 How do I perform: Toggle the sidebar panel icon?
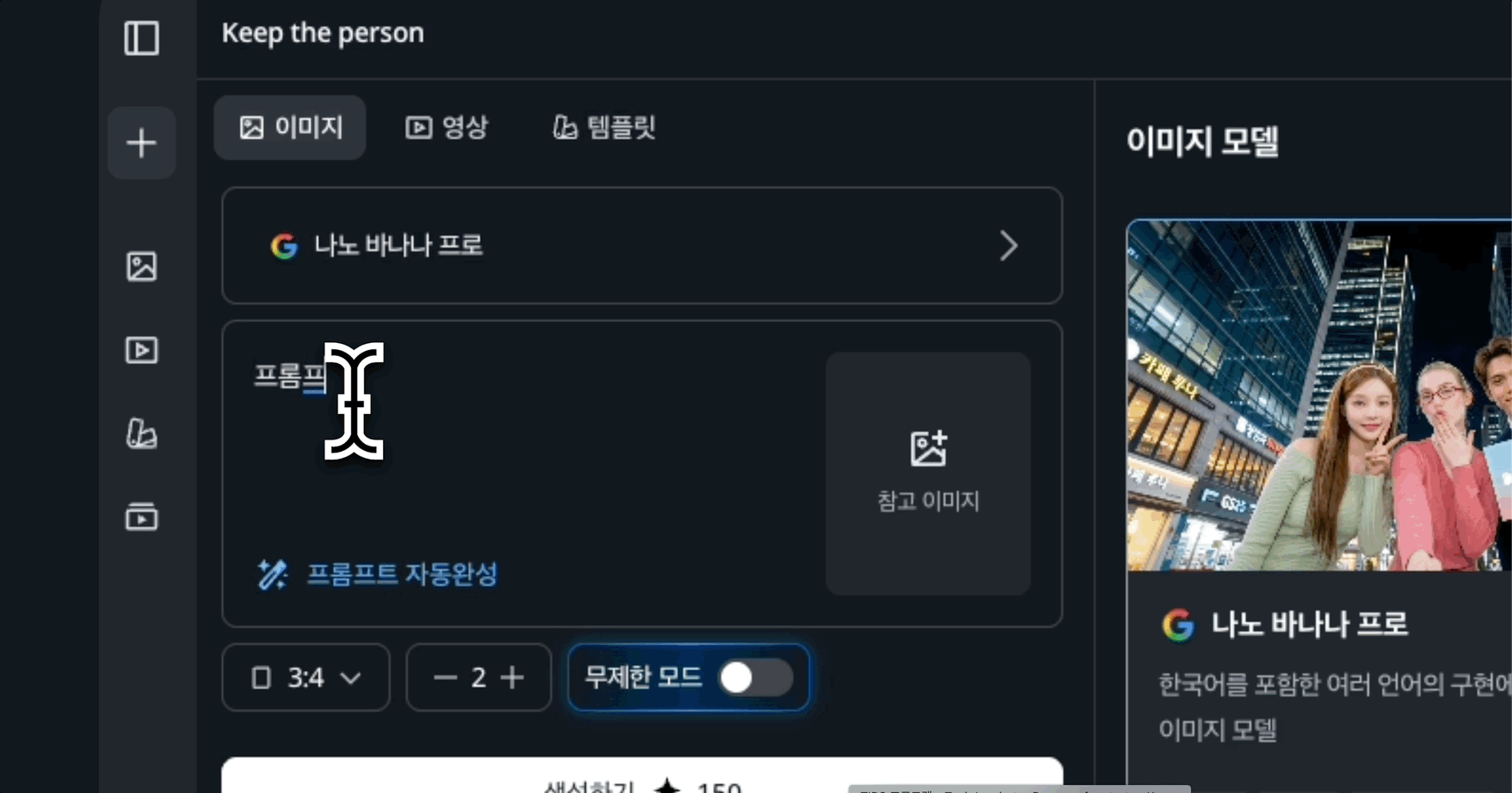[141, 38]
